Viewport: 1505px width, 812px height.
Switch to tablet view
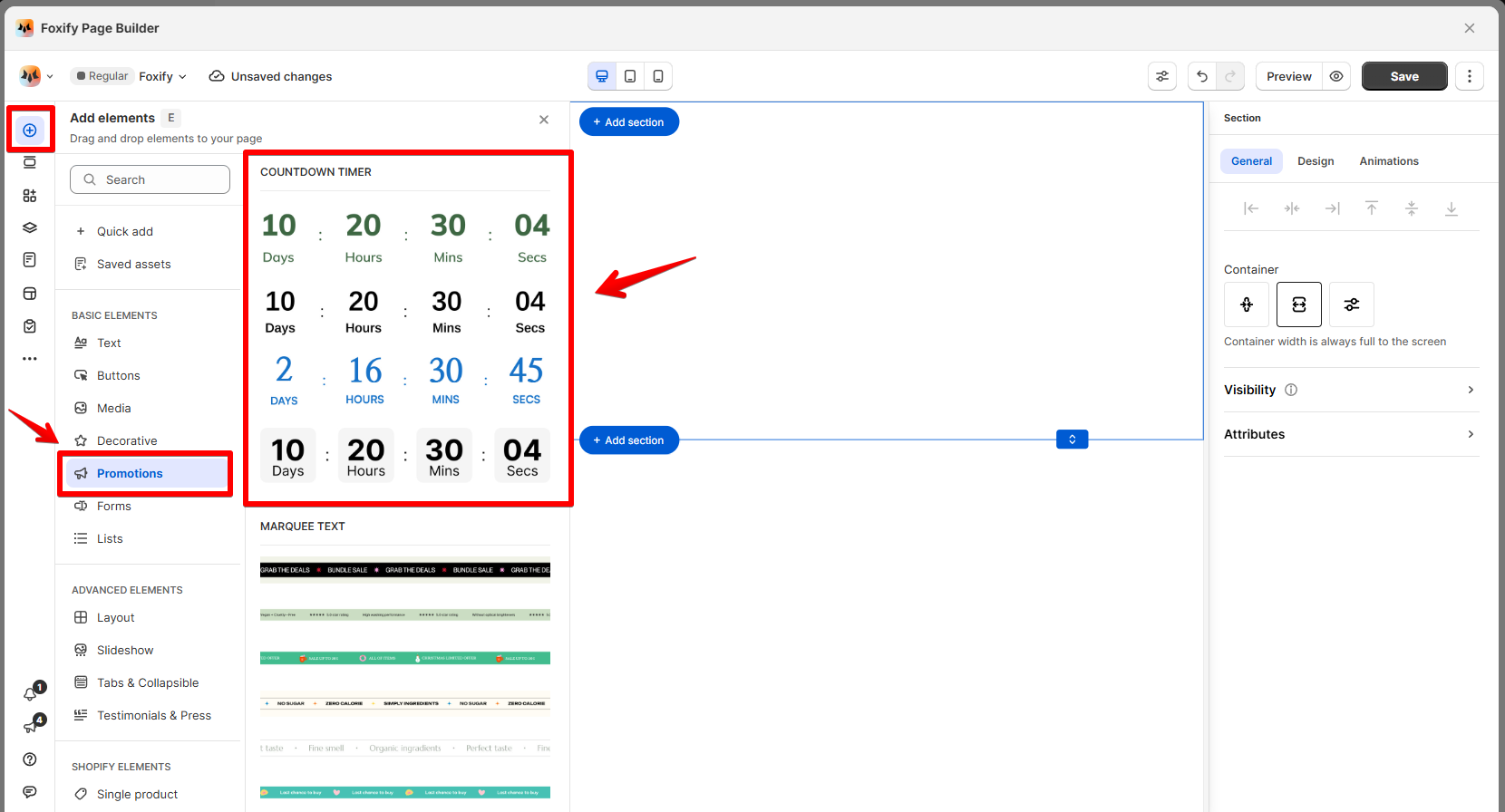click(630, 76)
